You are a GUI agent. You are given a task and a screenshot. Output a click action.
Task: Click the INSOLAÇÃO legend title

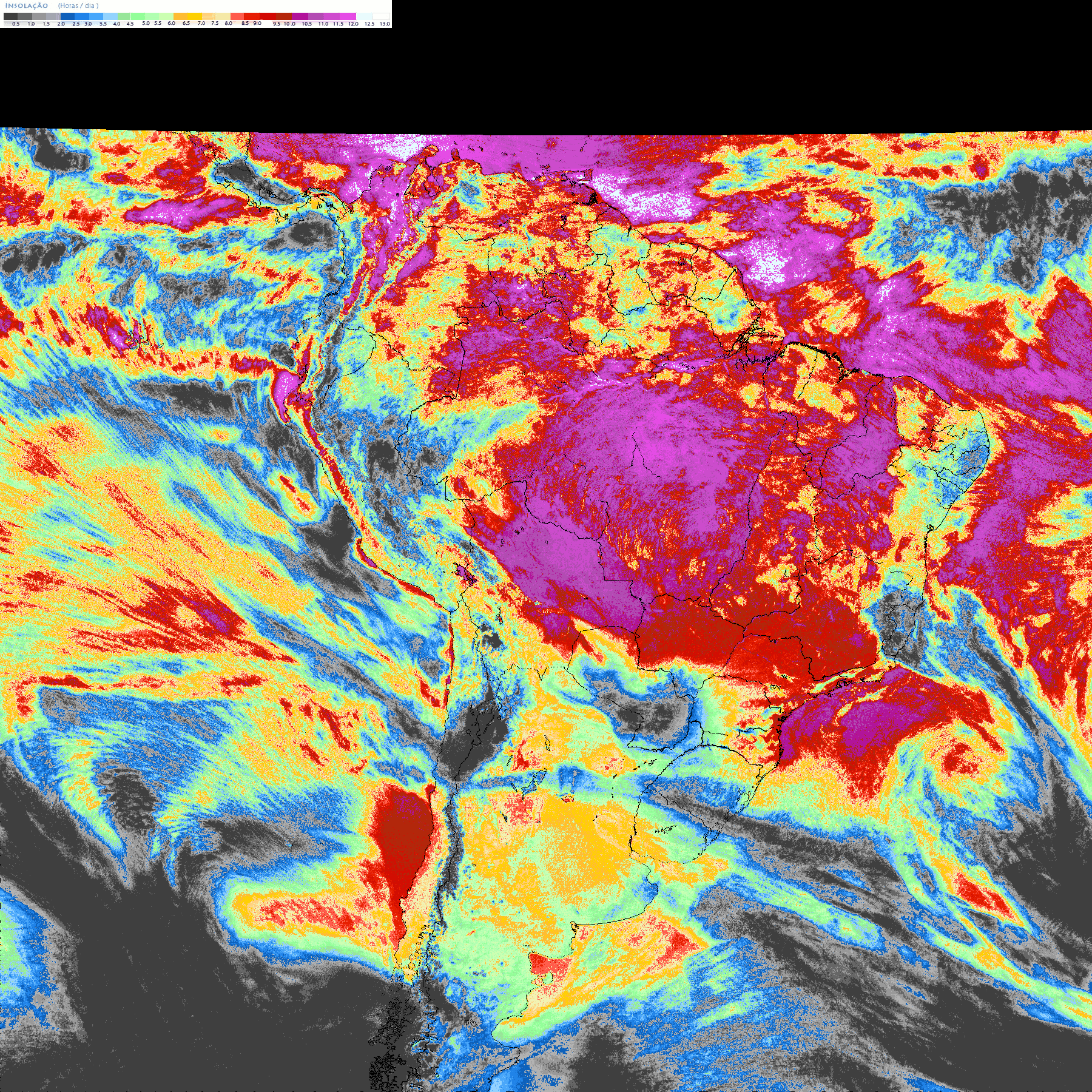[x=27, y=5]
